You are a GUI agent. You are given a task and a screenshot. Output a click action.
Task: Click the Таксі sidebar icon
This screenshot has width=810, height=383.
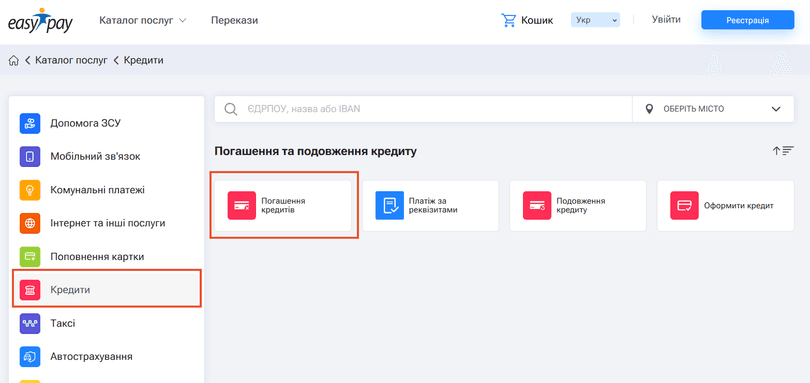[x=30, y=323]
